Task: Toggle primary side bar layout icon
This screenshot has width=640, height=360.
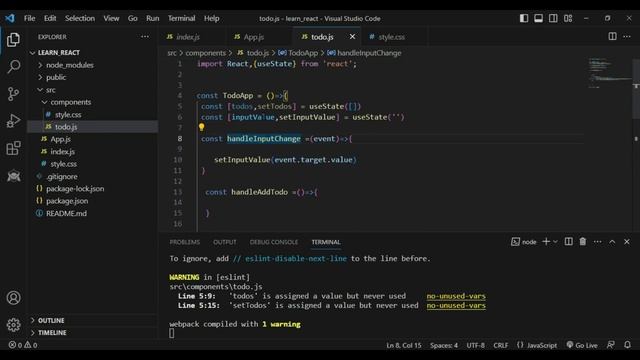Action: point(524,18)
